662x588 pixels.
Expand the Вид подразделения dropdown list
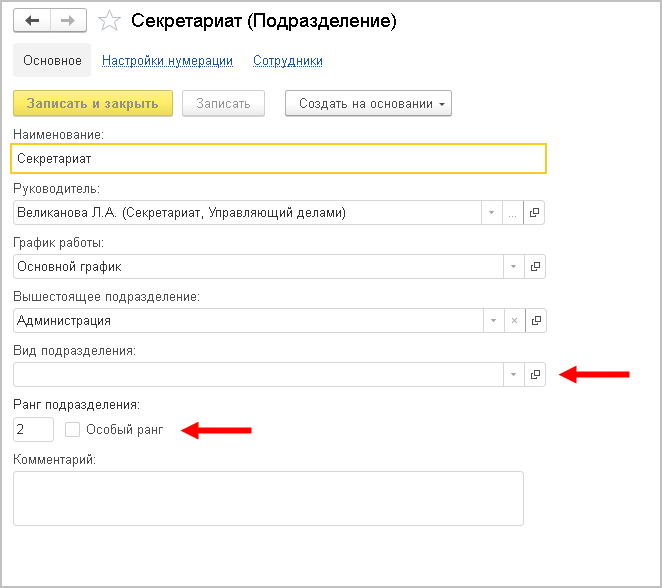(513, 375)
